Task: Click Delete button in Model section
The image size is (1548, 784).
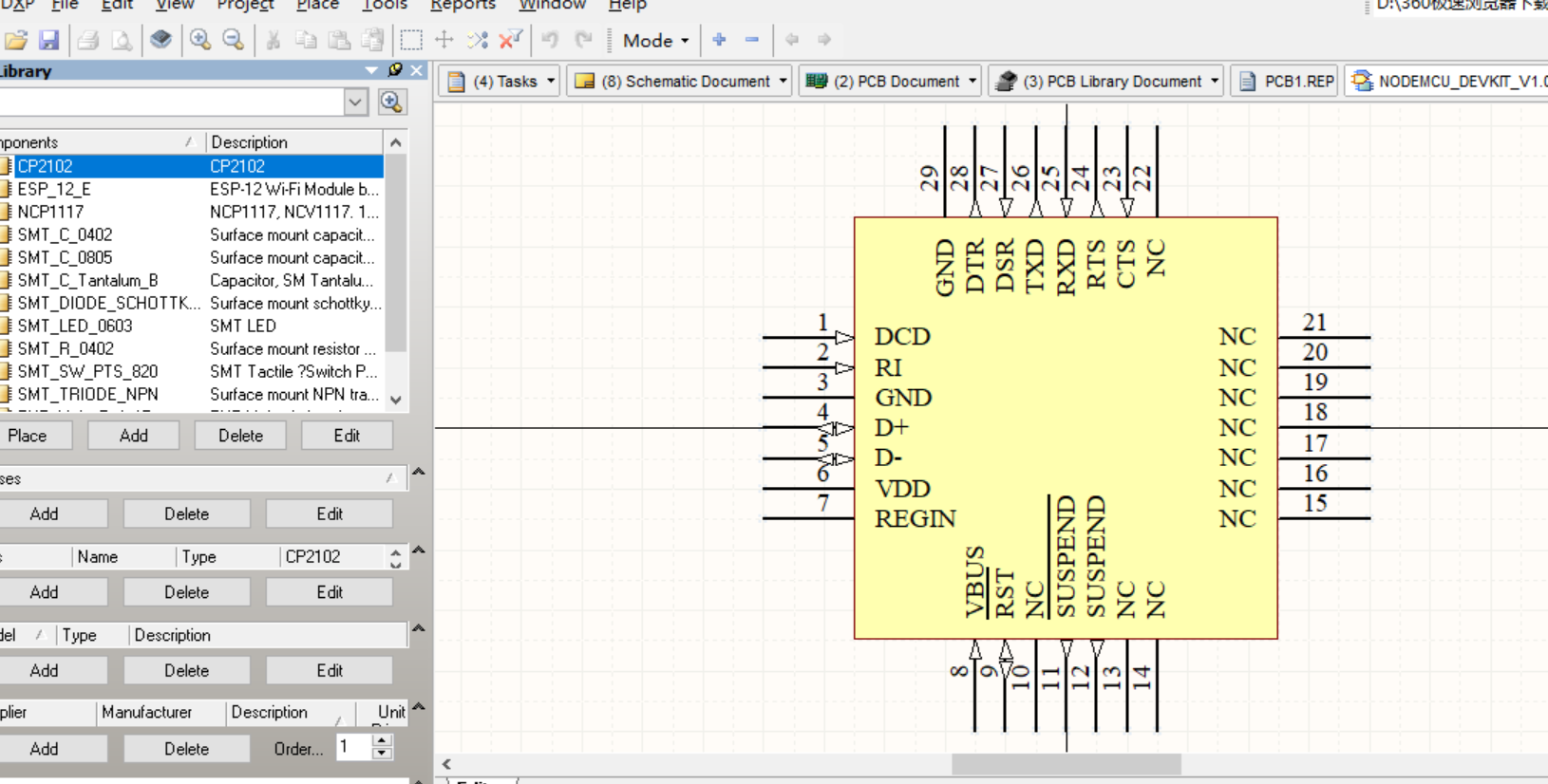Action: [x=186, y=670]
